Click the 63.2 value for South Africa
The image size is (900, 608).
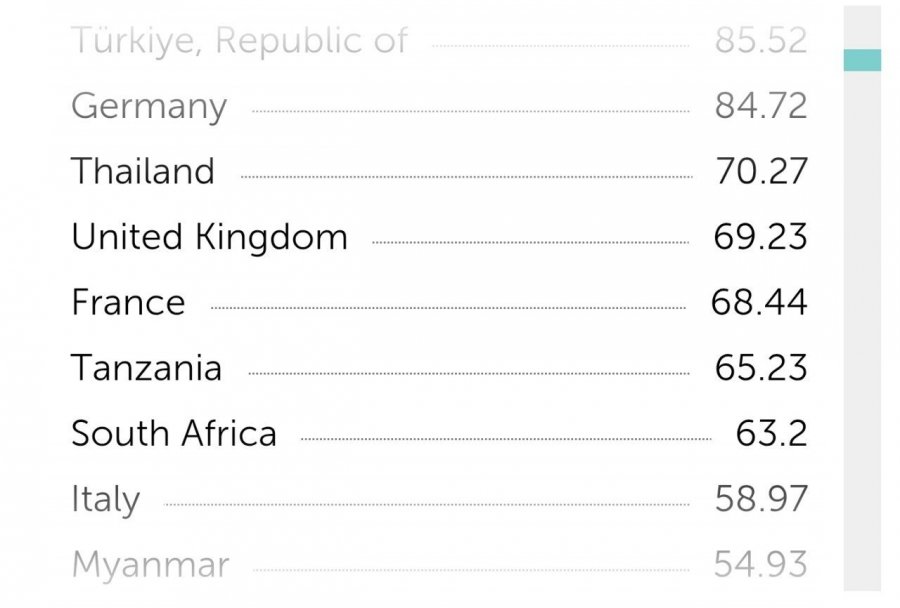point(771,434)
